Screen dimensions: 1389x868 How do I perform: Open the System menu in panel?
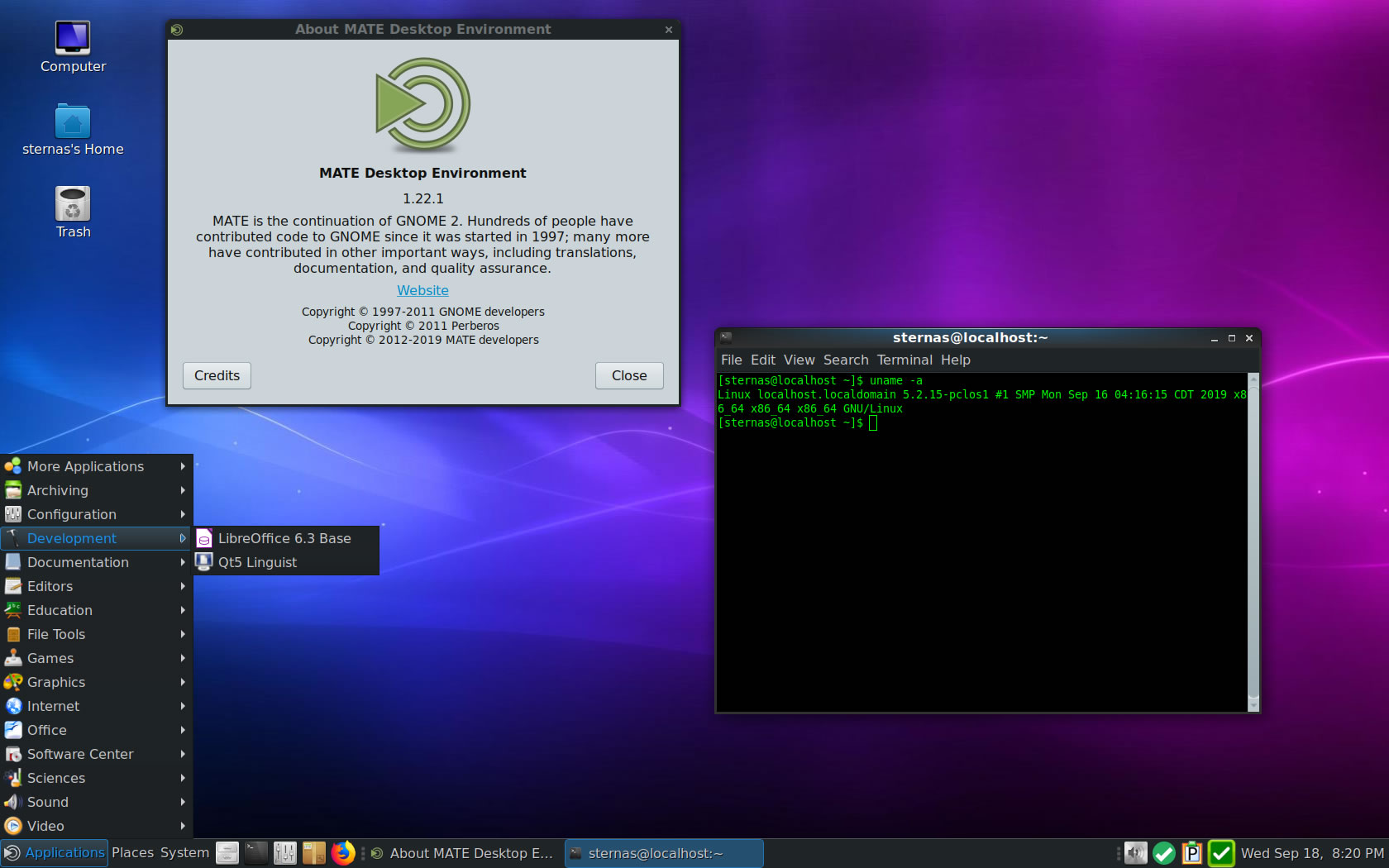pos(184,853)
